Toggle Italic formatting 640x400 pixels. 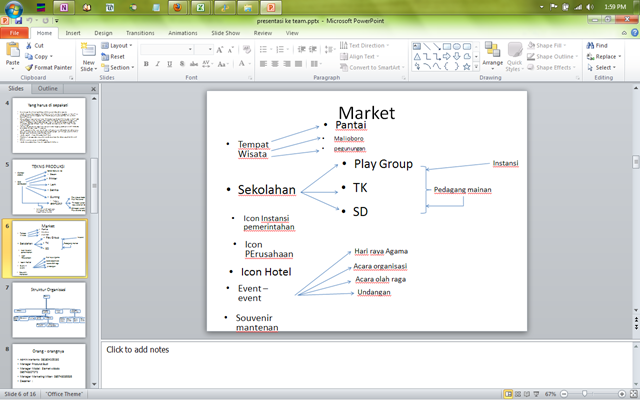tap(158, 64)
